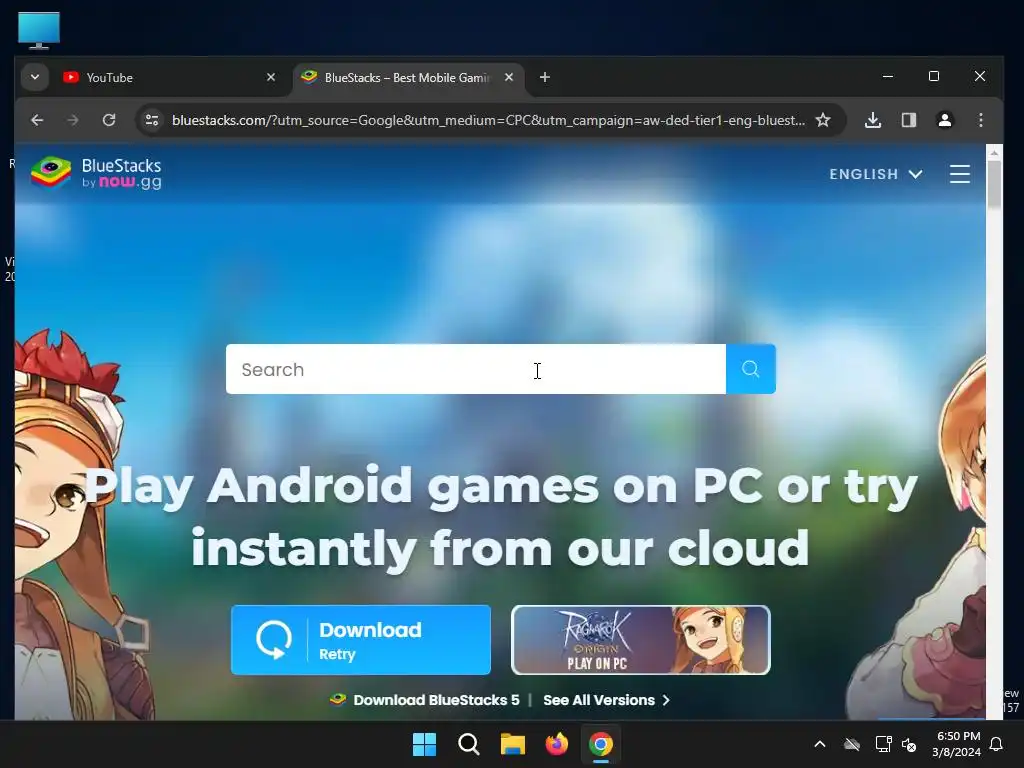
Task: Toggle Chrome side panel
Action: point(908,120)
